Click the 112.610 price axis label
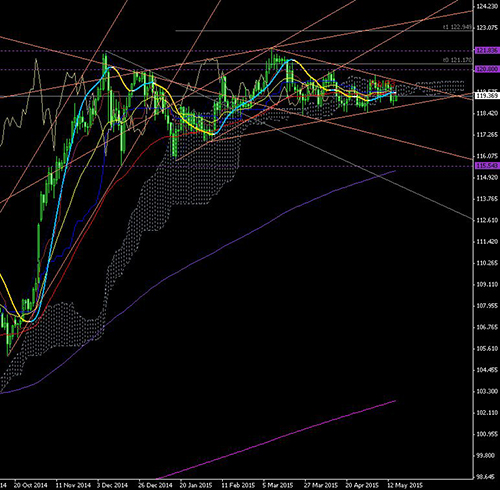Viewport: 500px width, 490px height. 487,220
